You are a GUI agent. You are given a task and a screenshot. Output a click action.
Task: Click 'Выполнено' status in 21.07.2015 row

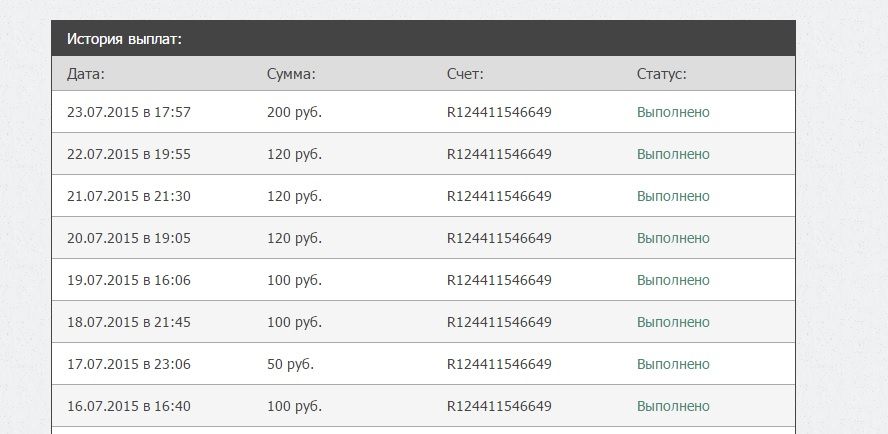coord(673,196)
